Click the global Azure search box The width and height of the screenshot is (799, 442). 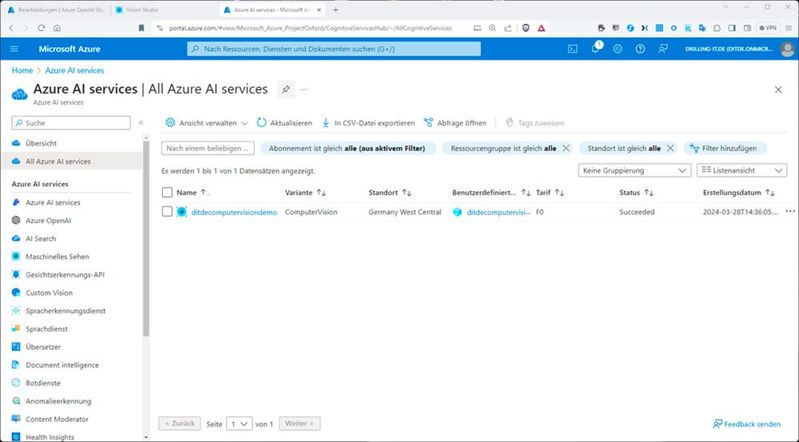click(x=334, y=49)
